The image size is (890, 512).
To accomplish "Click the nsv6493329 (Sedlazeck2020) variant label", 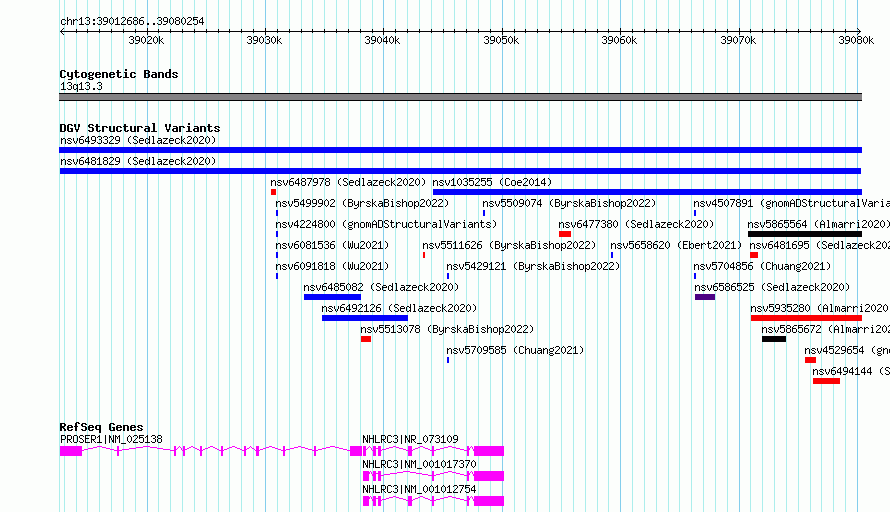I will 138,140.
